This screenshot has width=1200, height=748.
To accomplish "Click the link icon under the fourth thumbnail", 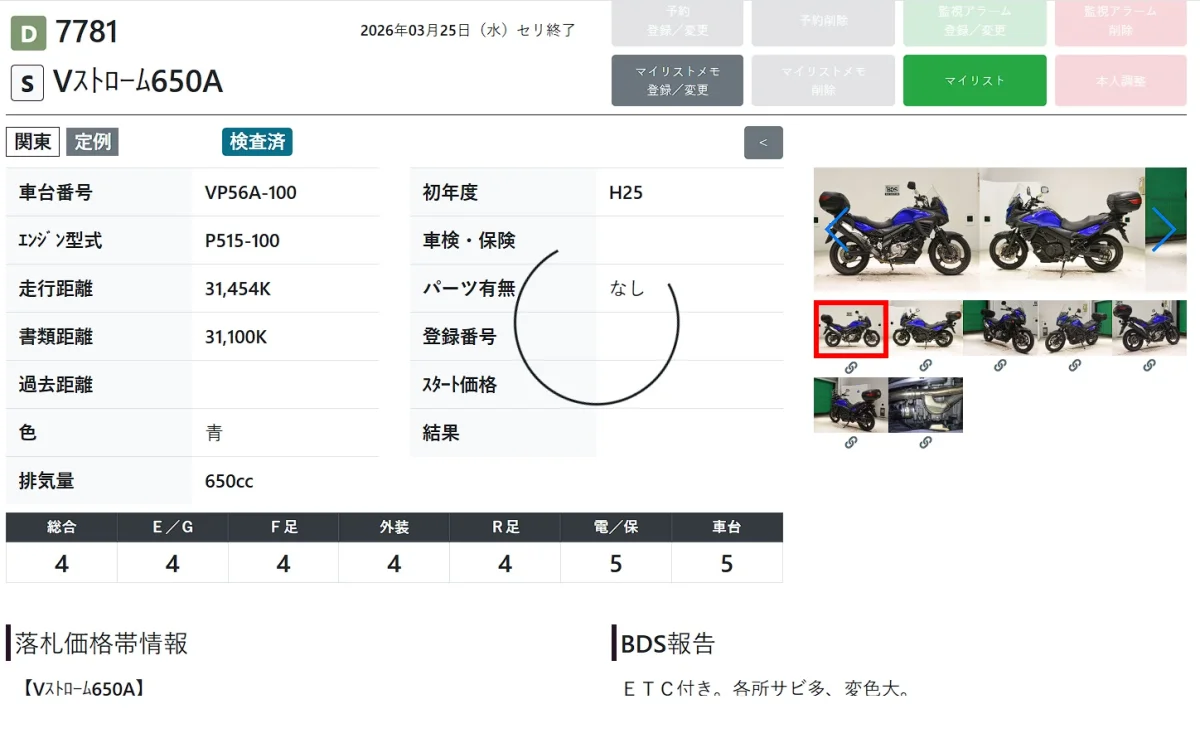I will pos(1075,367).
